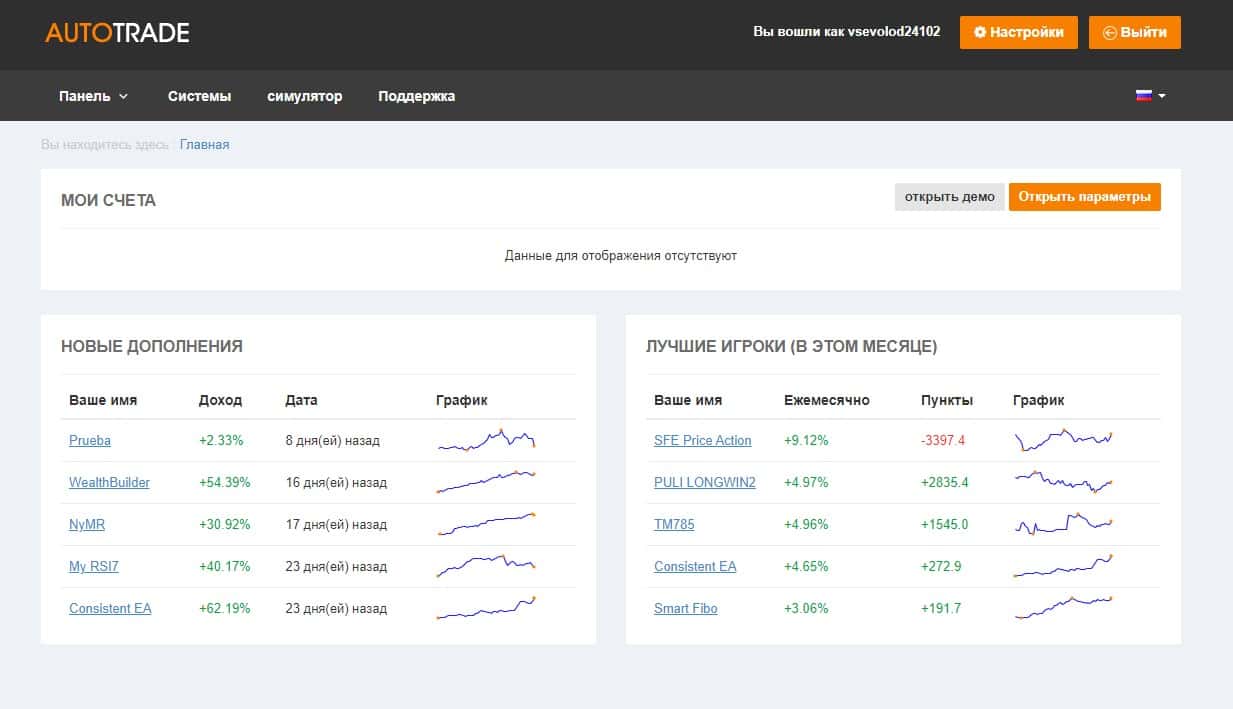Open the Системы menu item
This screenshot has height=709, width=1233.
point(199,96)
